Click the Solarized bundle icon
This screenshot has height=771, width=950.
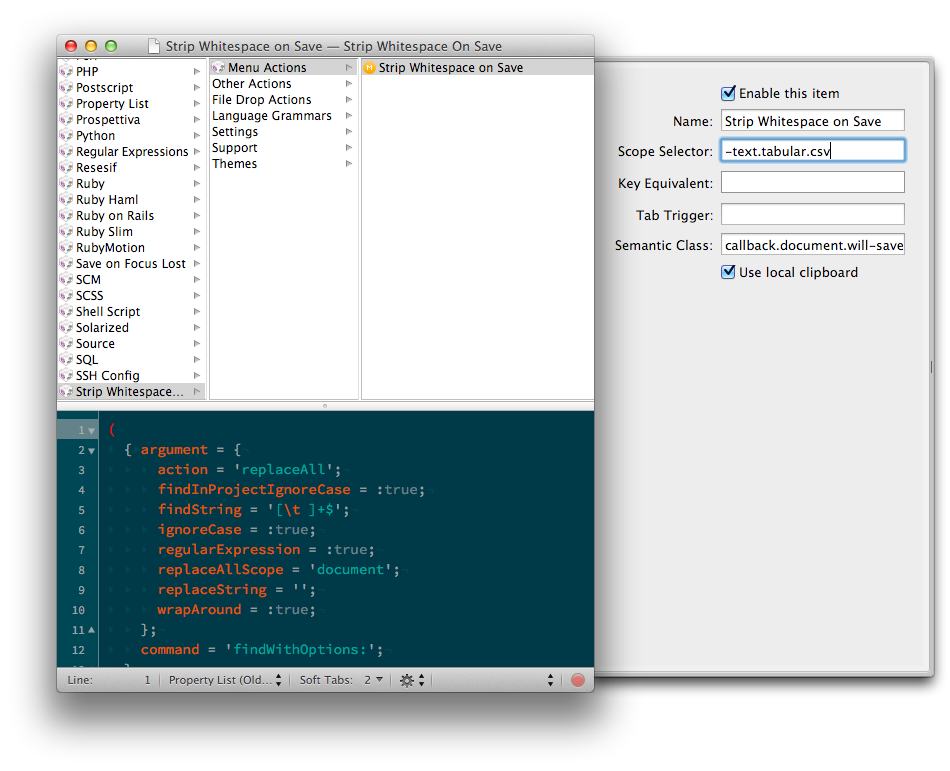pos(66,328)
